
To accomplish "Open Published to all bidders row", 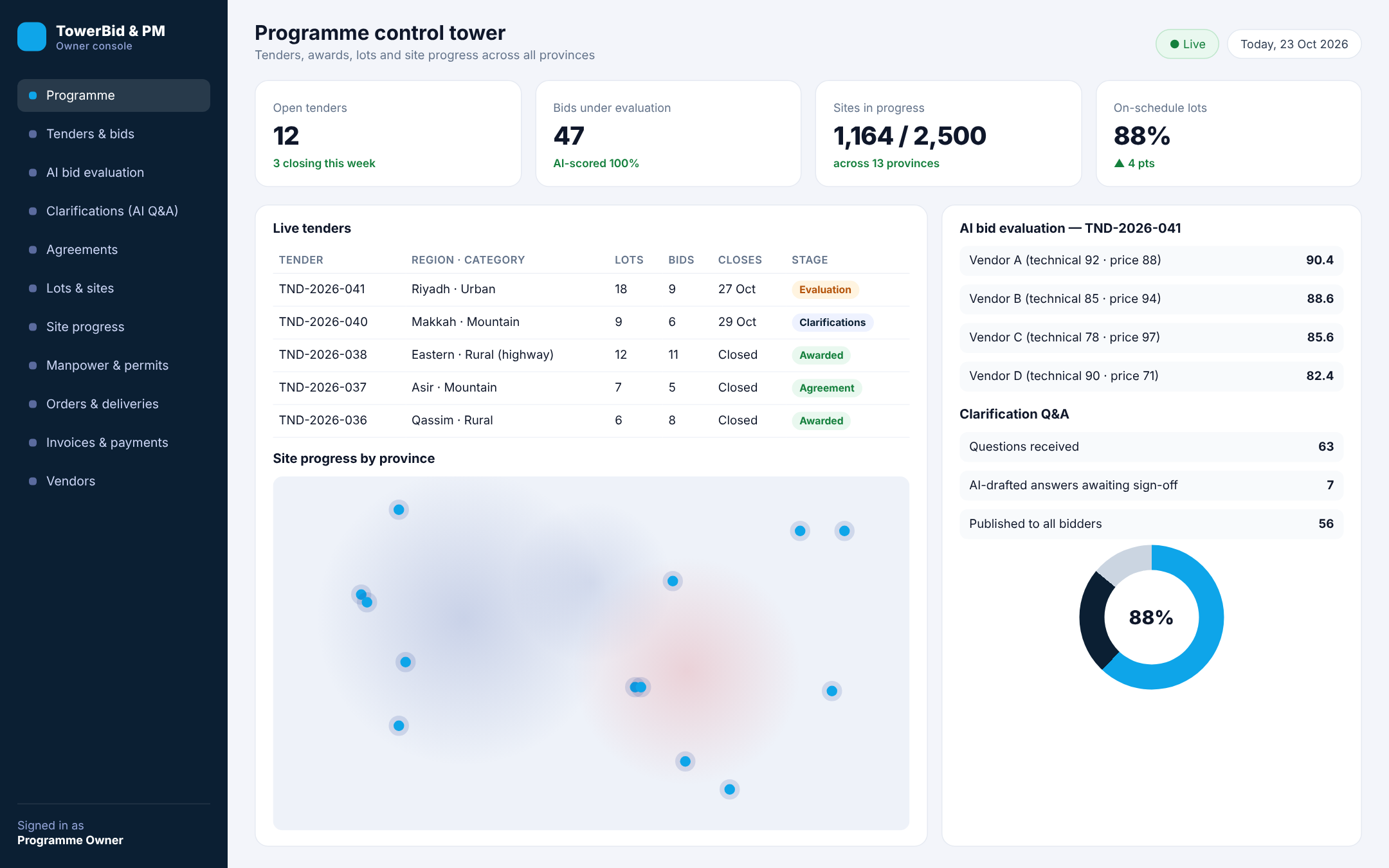I will pyautogui.click(x=1151, y=524).
